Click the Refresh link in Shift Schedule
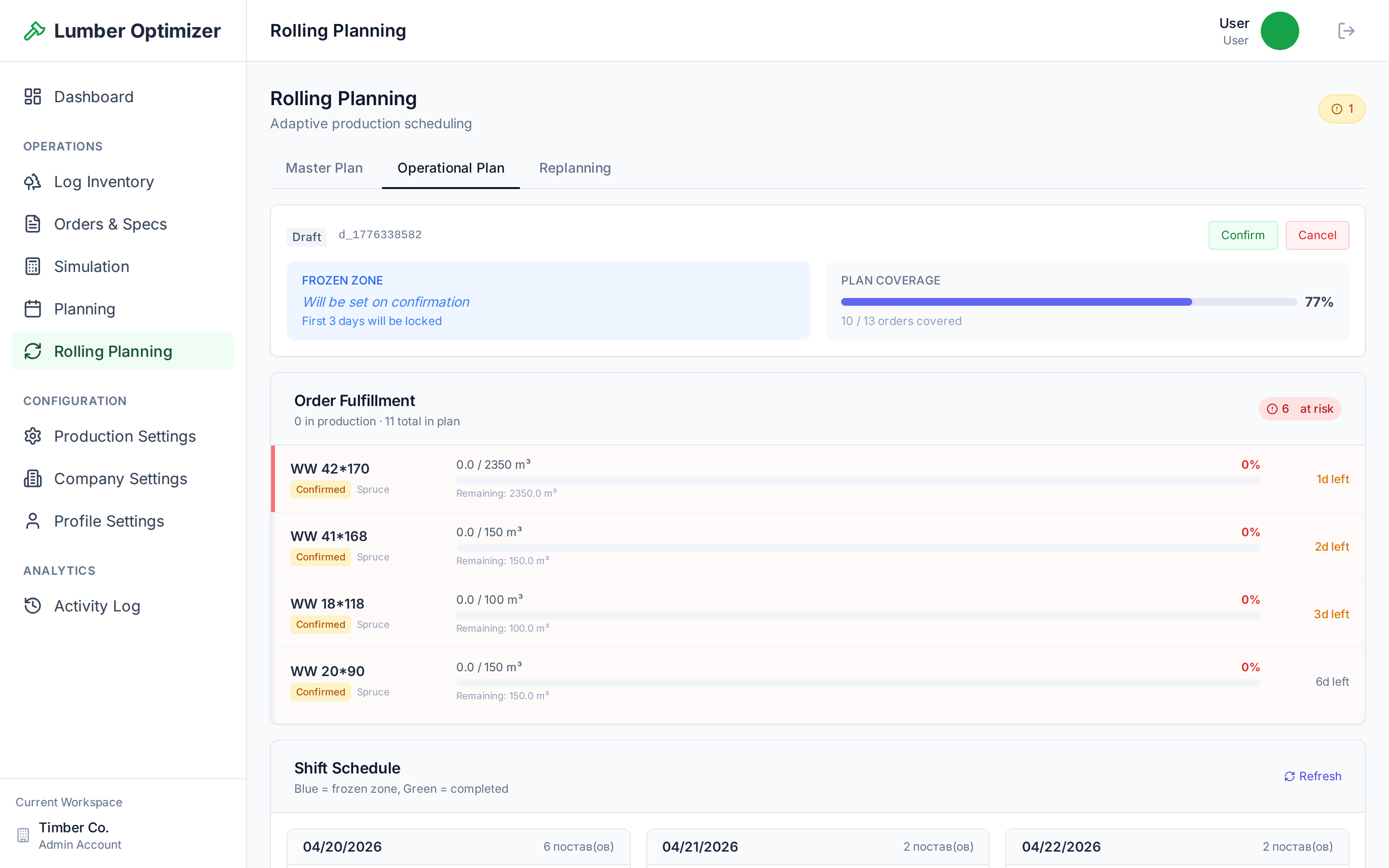Viewport: 1389px width, 868px height. [x=1312, y=776]
